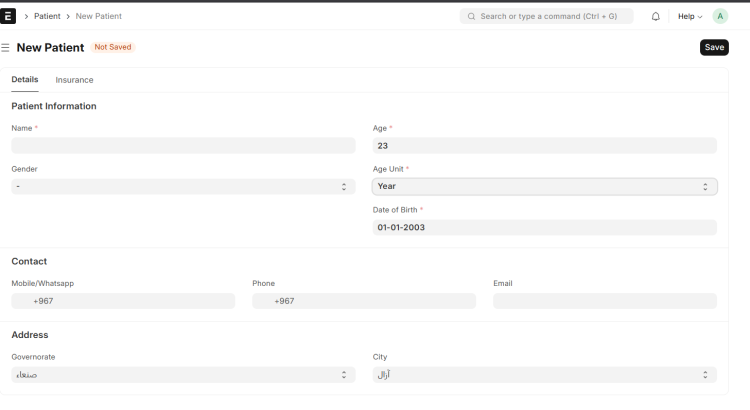The image size is (750, 410).
Task: Expand the Governorate select list
Action: [x=183, y=375]
